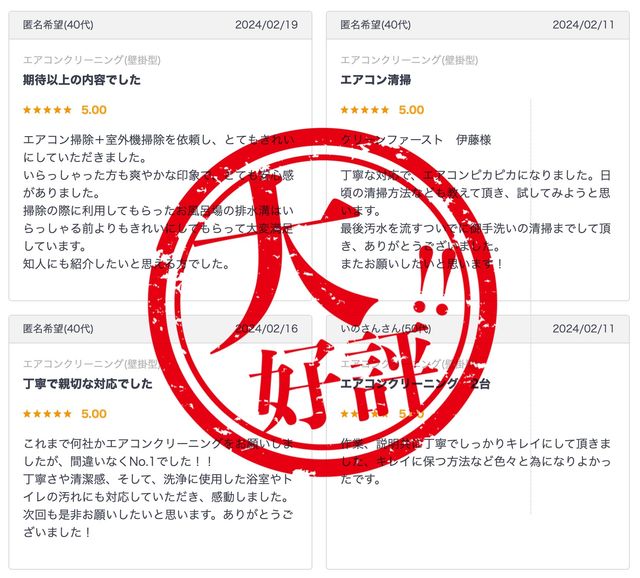Click the 5.00 score on the 02/16 review

tap(94, 414)
